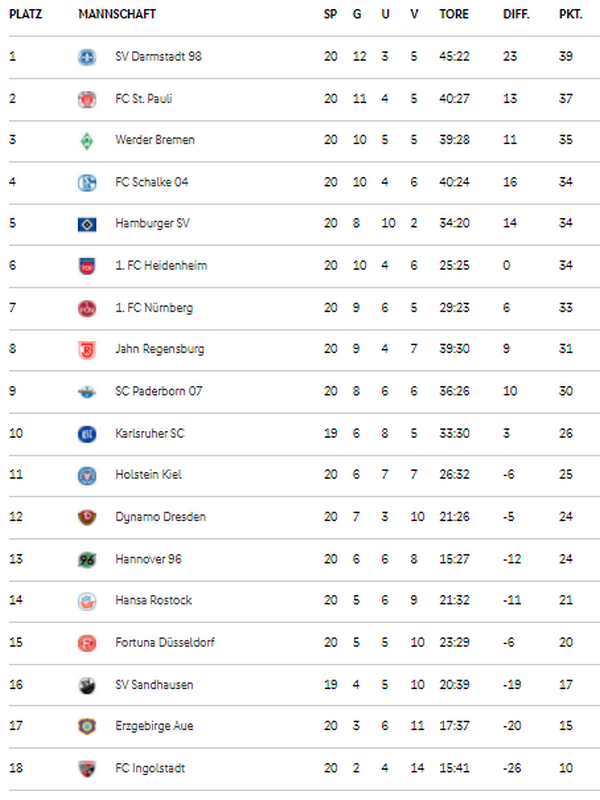Click the Dynamo Dresden crest
The width and height of the screenshot is (600, 800).
click(87, 517)
